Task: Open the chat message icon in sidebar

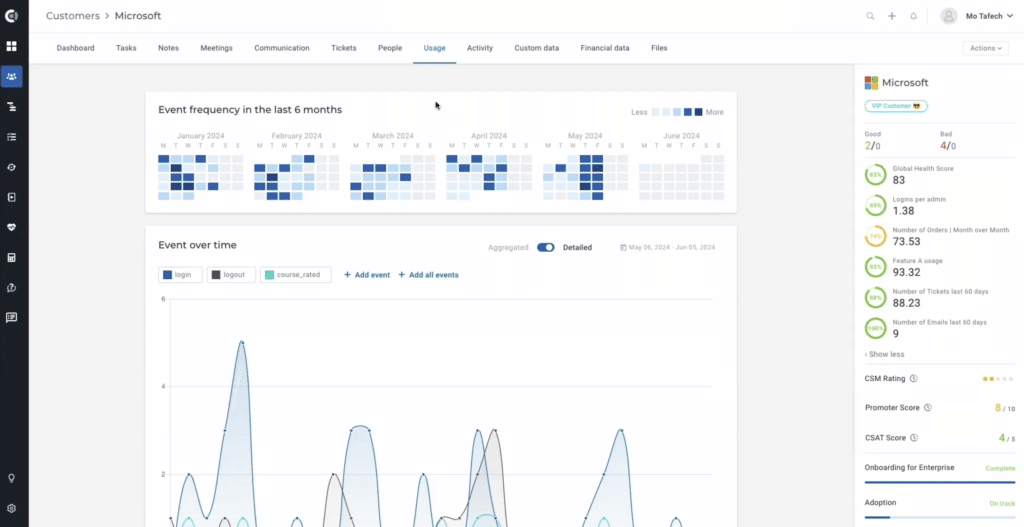Action: coord(11,317)
